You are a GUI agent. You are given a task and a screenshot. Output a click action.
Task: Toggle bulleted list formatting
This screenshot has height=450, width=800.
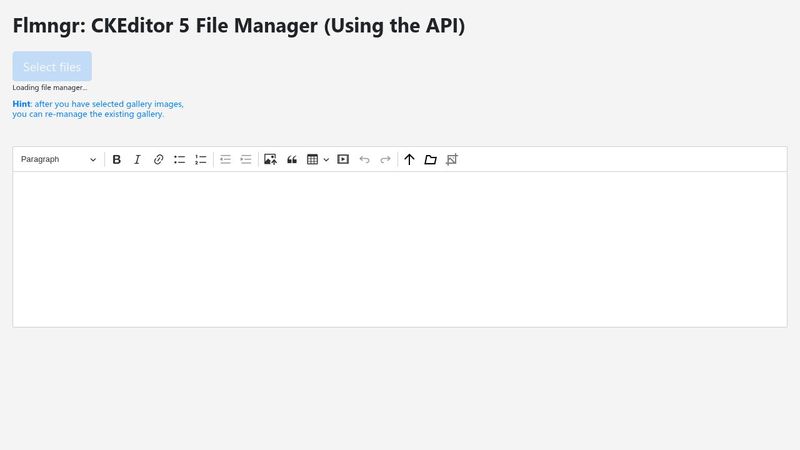click(x=180, y=159)
